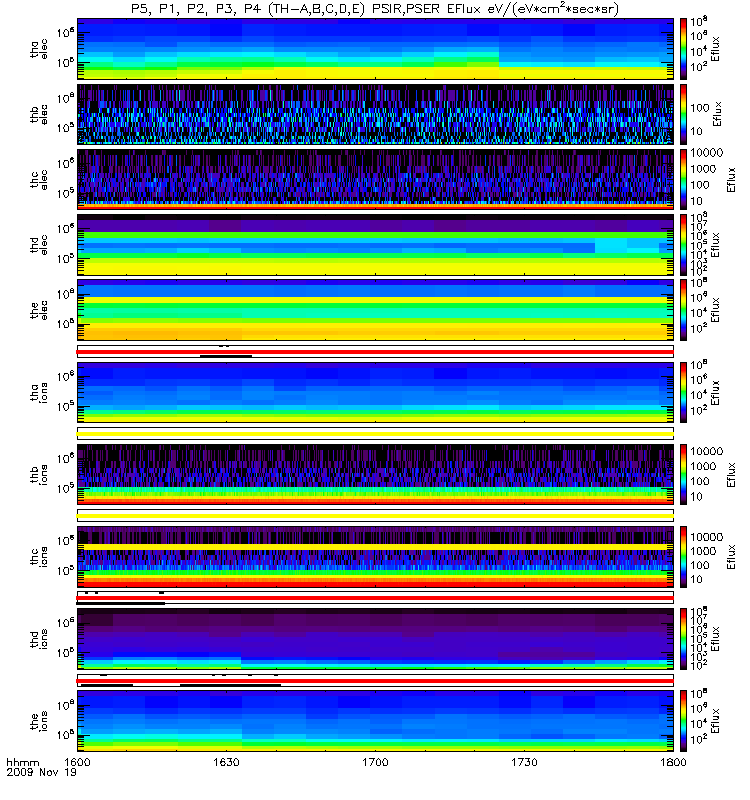Select the tha ions panel label
The height and width of the screenshot is (800, 750).
[x=39, y=392]
